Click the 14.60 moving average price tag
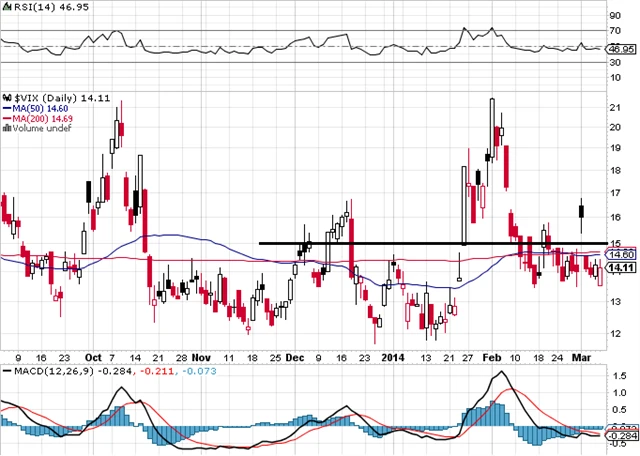The width and height of the screenshot is (640, 456). tap(621, 255)
